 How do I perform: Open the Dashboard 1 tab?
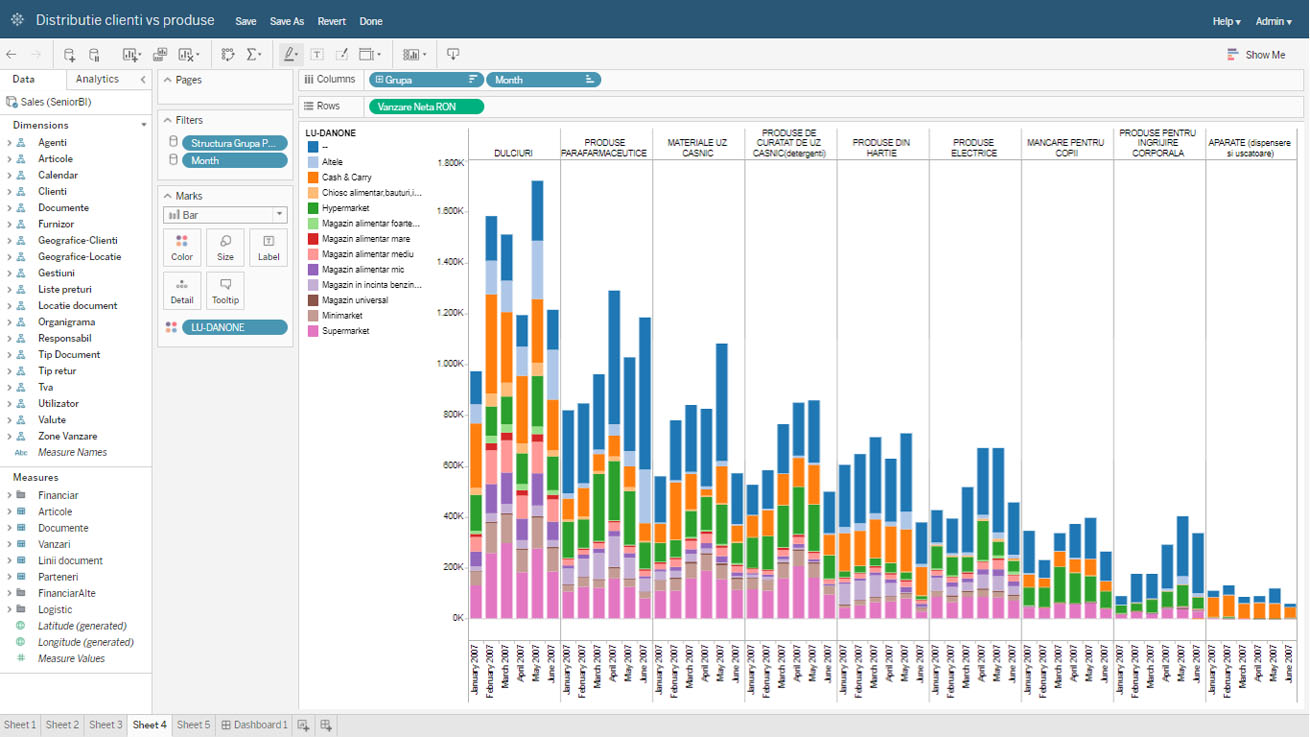coord(254,725)
